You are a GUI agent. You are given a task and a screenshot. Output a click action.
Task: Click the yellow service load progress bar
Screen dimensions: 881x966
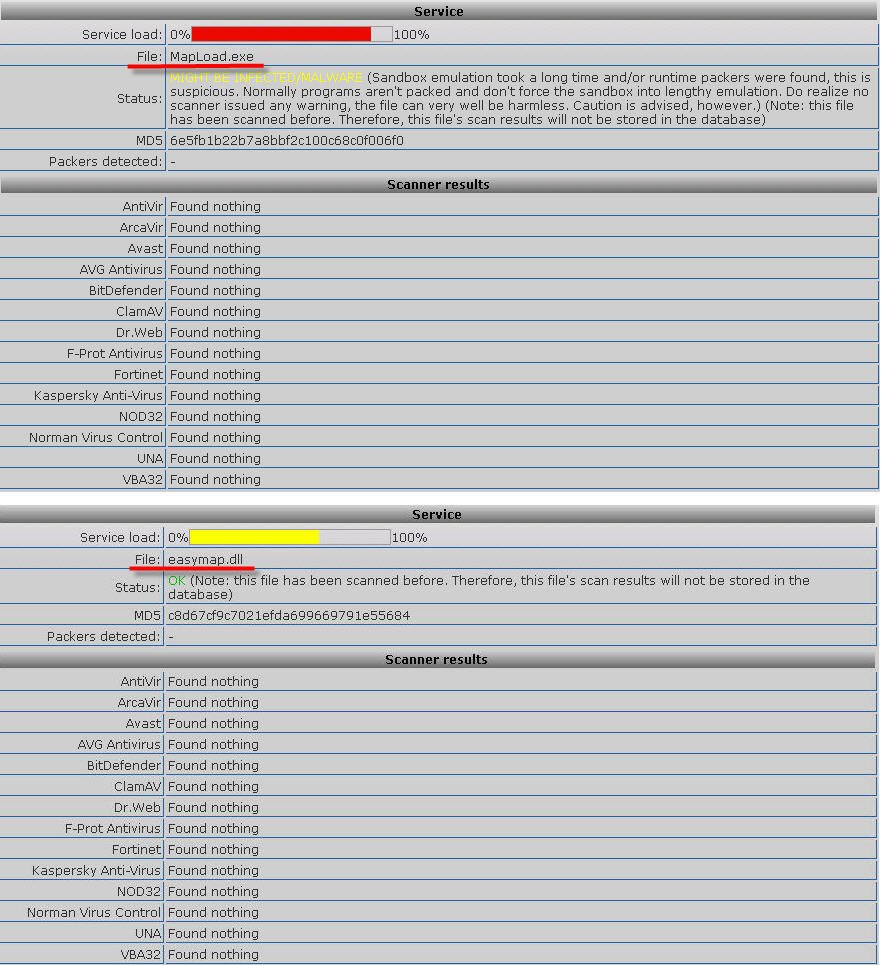(x=290, y=537)
